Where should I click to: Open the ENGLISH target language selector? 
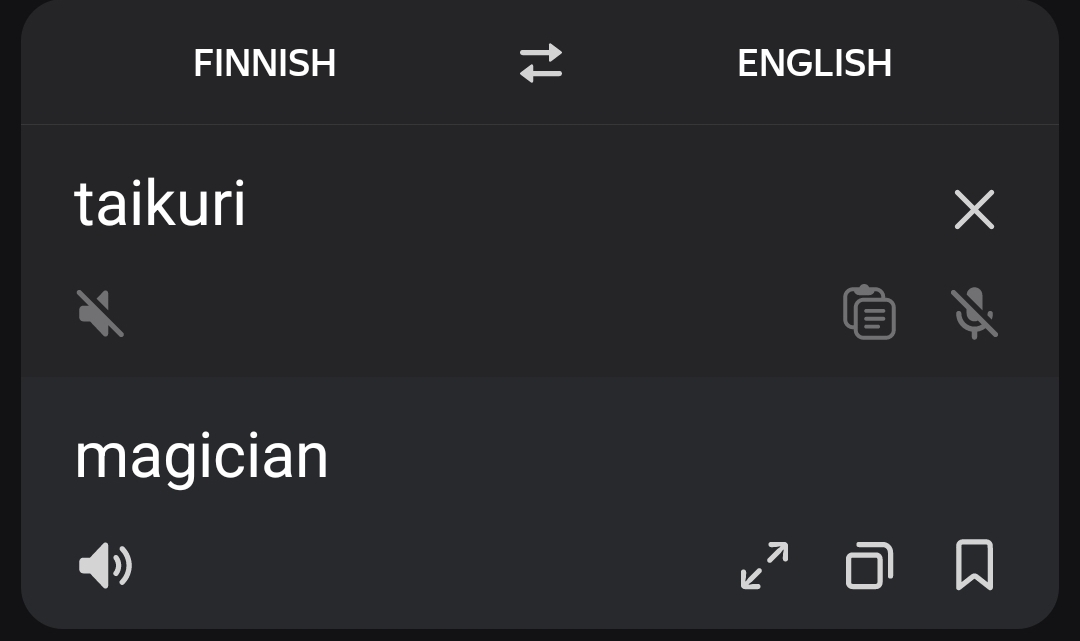[814, 63]
